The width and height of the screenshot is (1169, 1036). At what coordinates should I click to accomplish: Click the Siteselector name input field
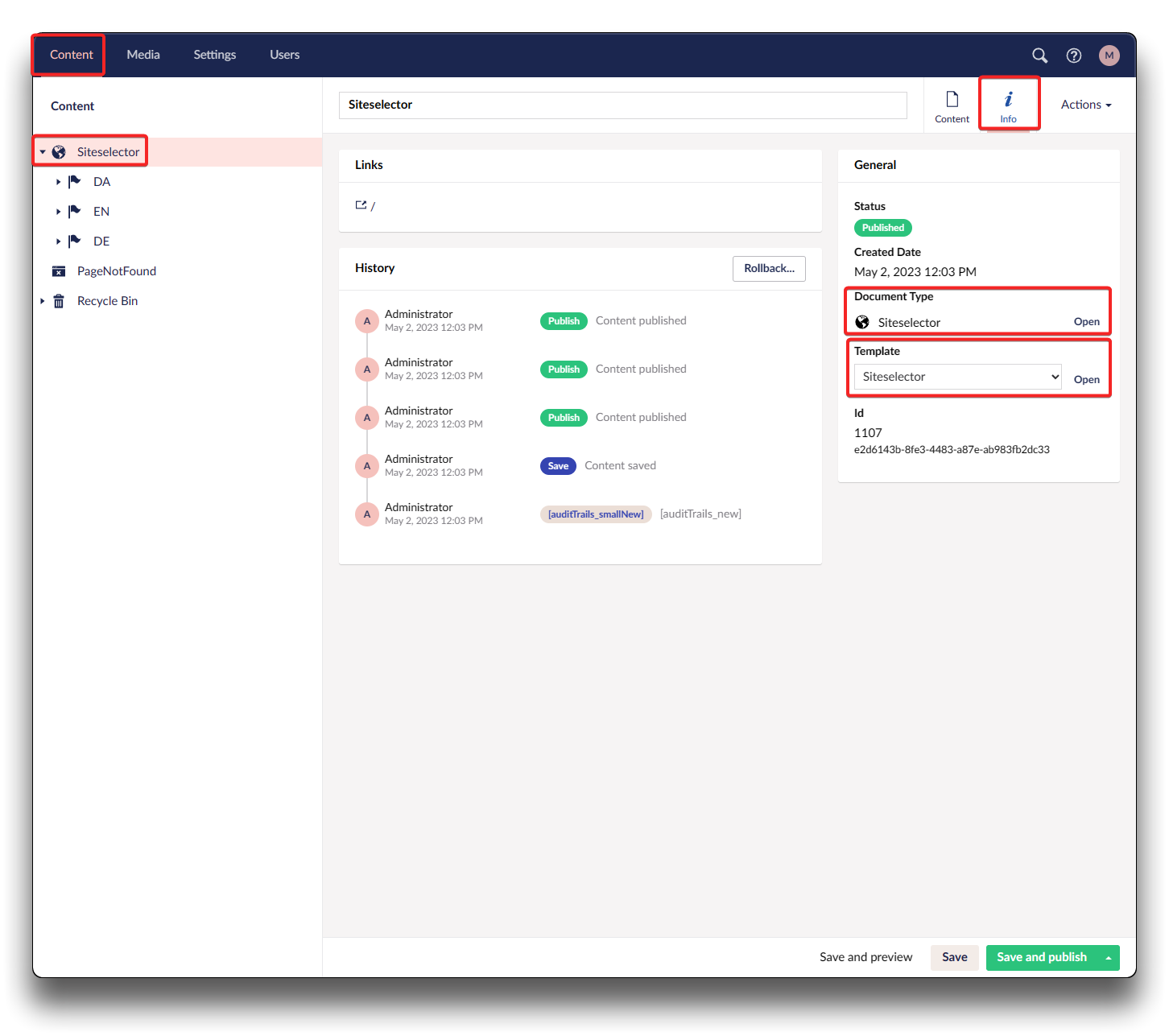(x=622, y=105)
